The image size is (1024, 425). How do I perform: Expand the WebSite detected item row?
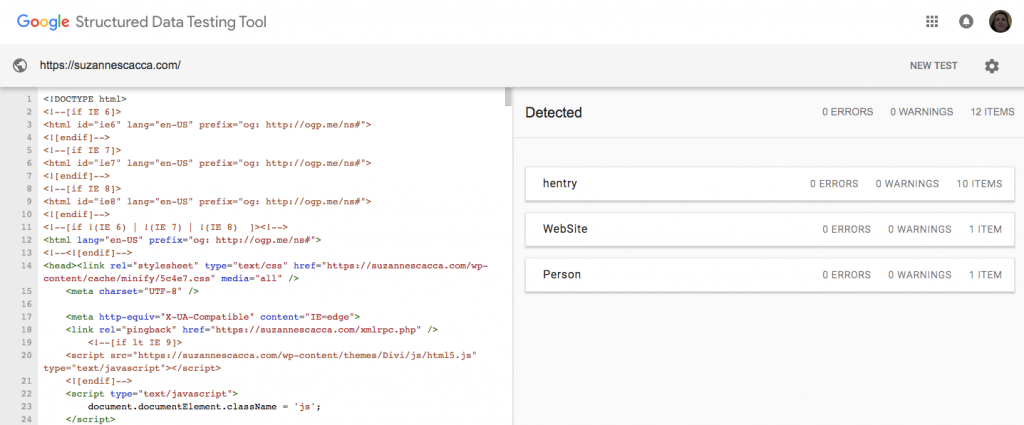click(769, 229)
